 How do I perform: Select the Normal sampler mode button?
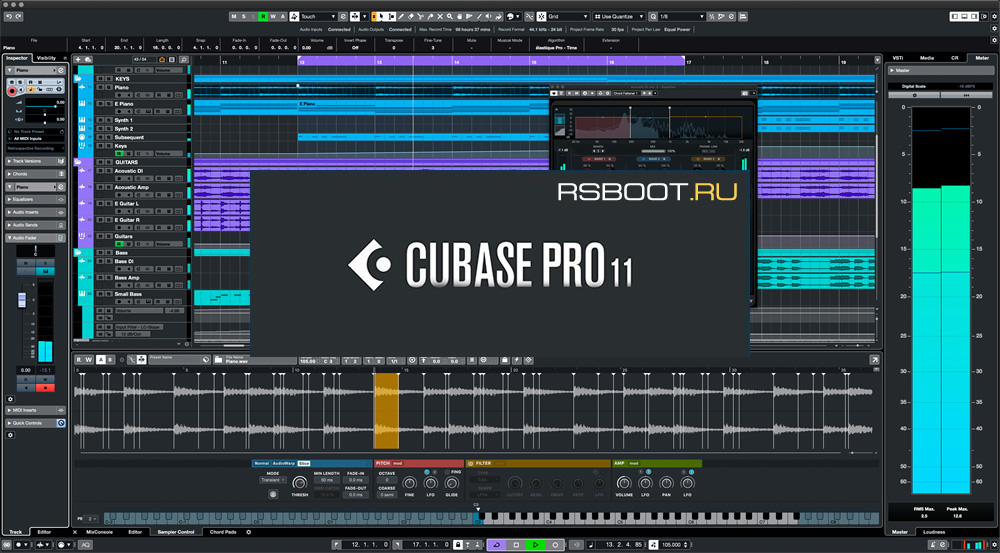(262, 463)
